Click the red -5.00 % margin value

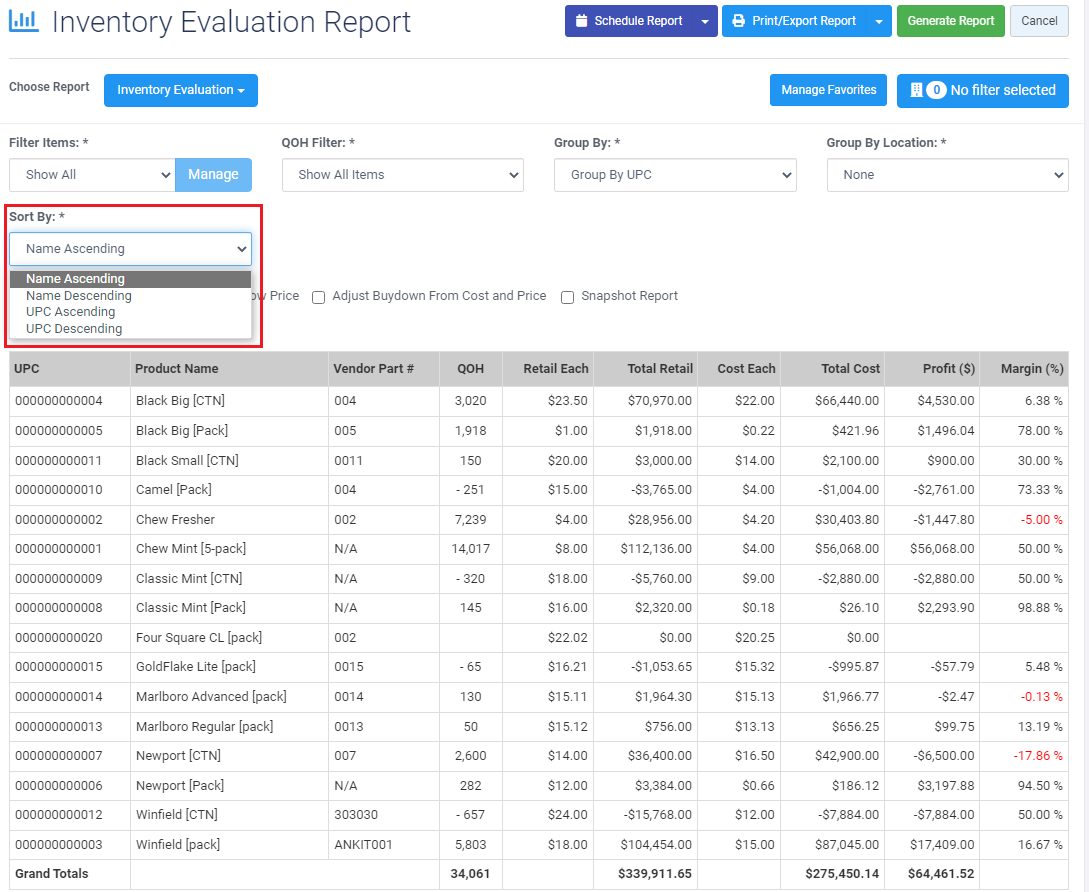pos(1041,520)
